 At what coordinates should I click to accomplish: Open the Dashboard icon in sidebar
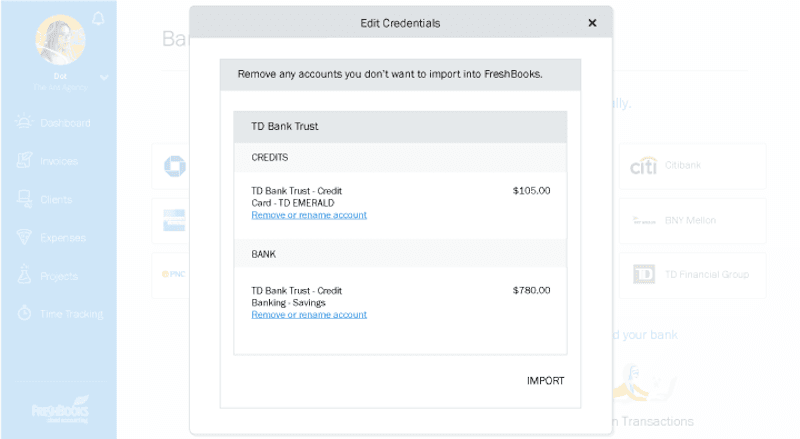pyautogui.click(x=24, y=123)
